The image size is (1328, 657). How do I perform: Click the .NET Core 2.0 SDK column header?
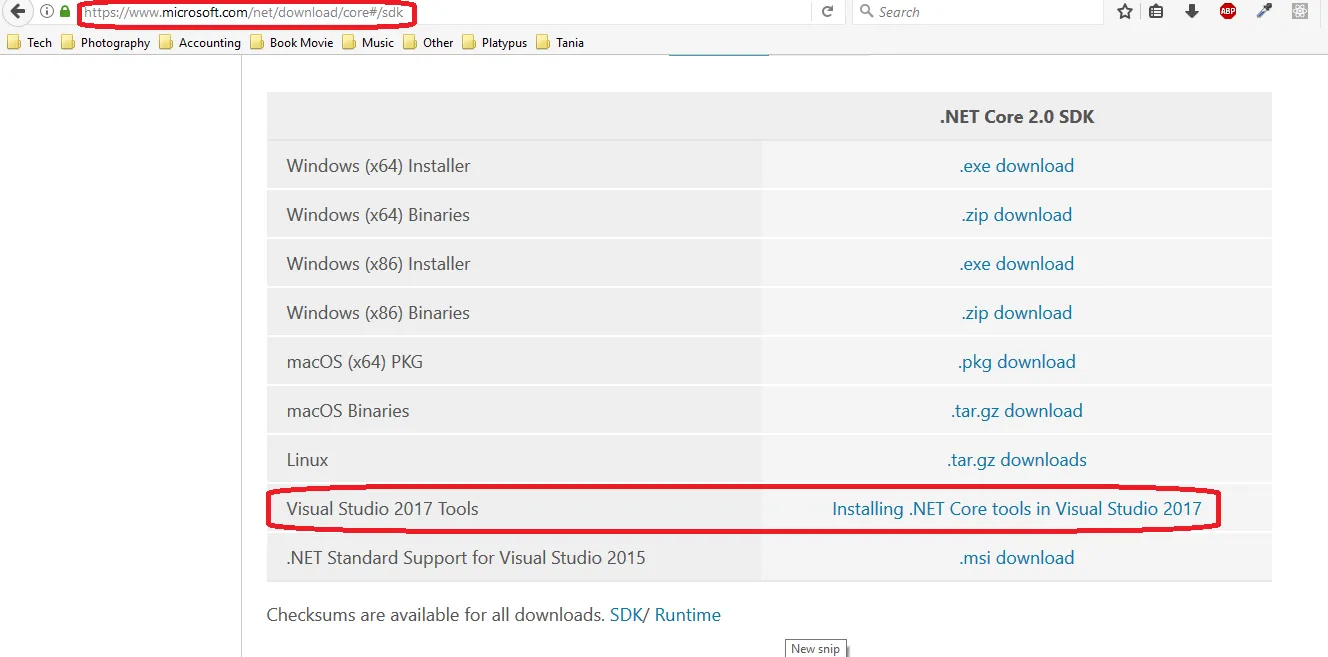click(1016, 117)
